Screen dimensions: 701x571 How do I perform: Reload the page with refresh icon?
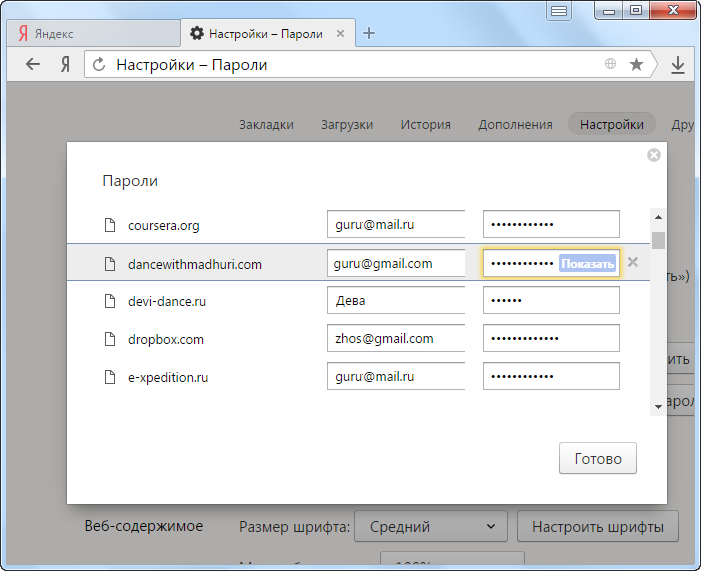click(x=99, y=64)
